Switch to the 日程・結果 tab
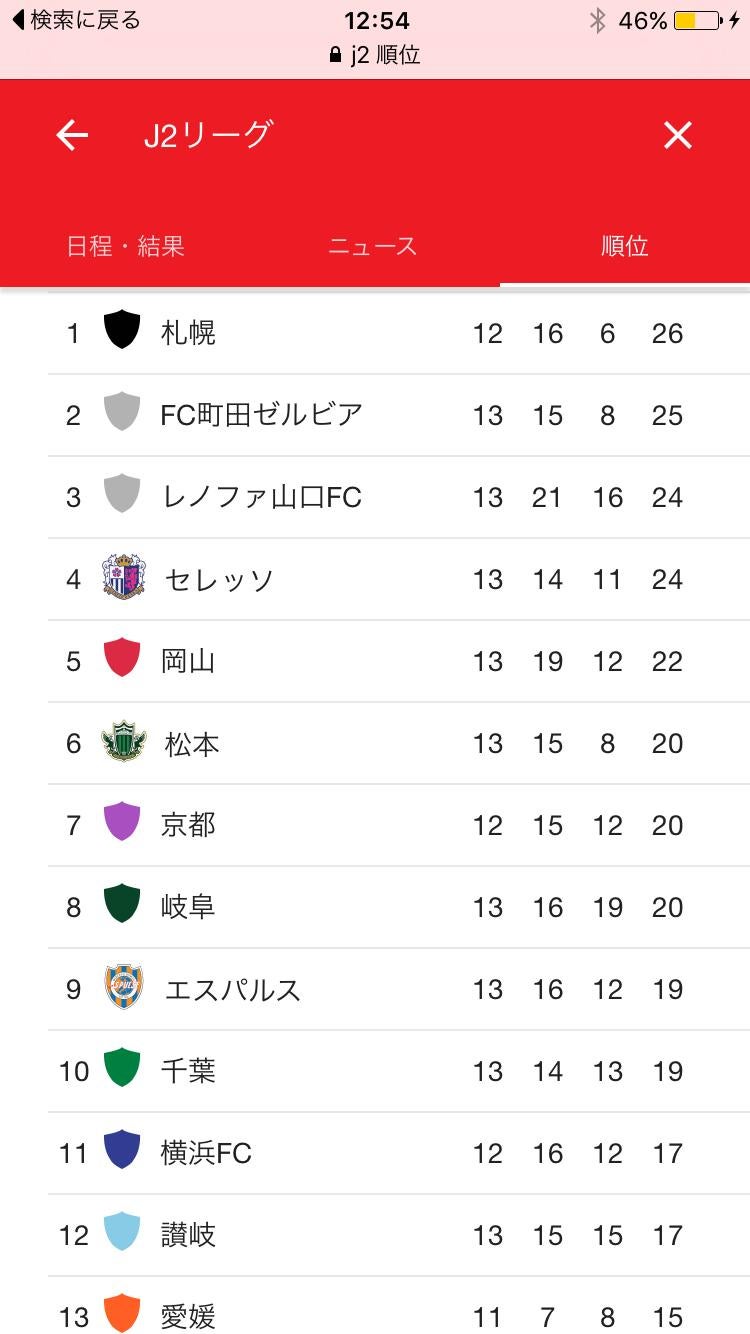Viewport: 750px width, 1334px height. click(126, 246)
